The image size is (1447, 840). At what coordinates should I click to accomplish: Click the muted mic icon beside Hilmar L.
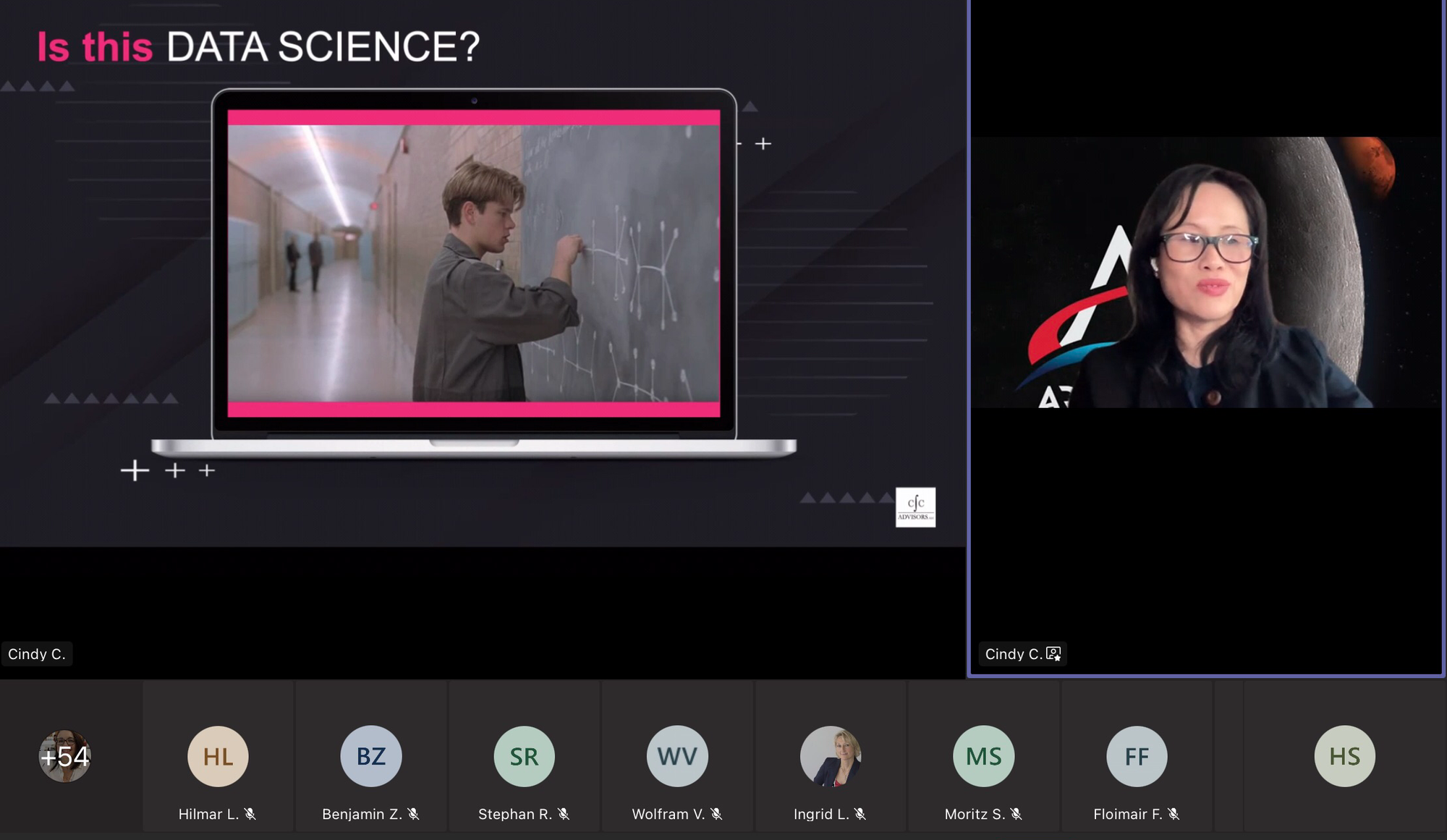(250, 814)
